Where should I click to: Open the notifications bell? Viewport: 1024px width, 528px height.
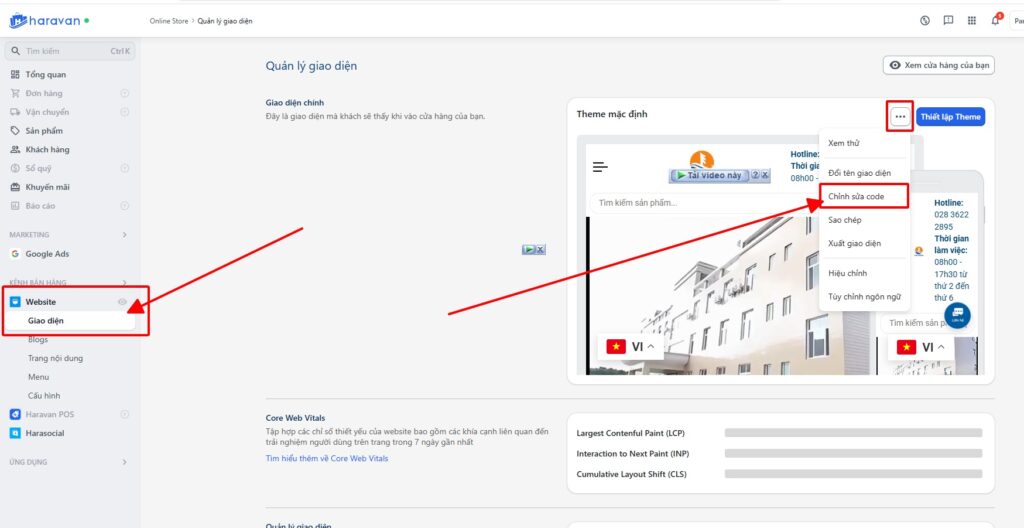click(x=995, y=20)
